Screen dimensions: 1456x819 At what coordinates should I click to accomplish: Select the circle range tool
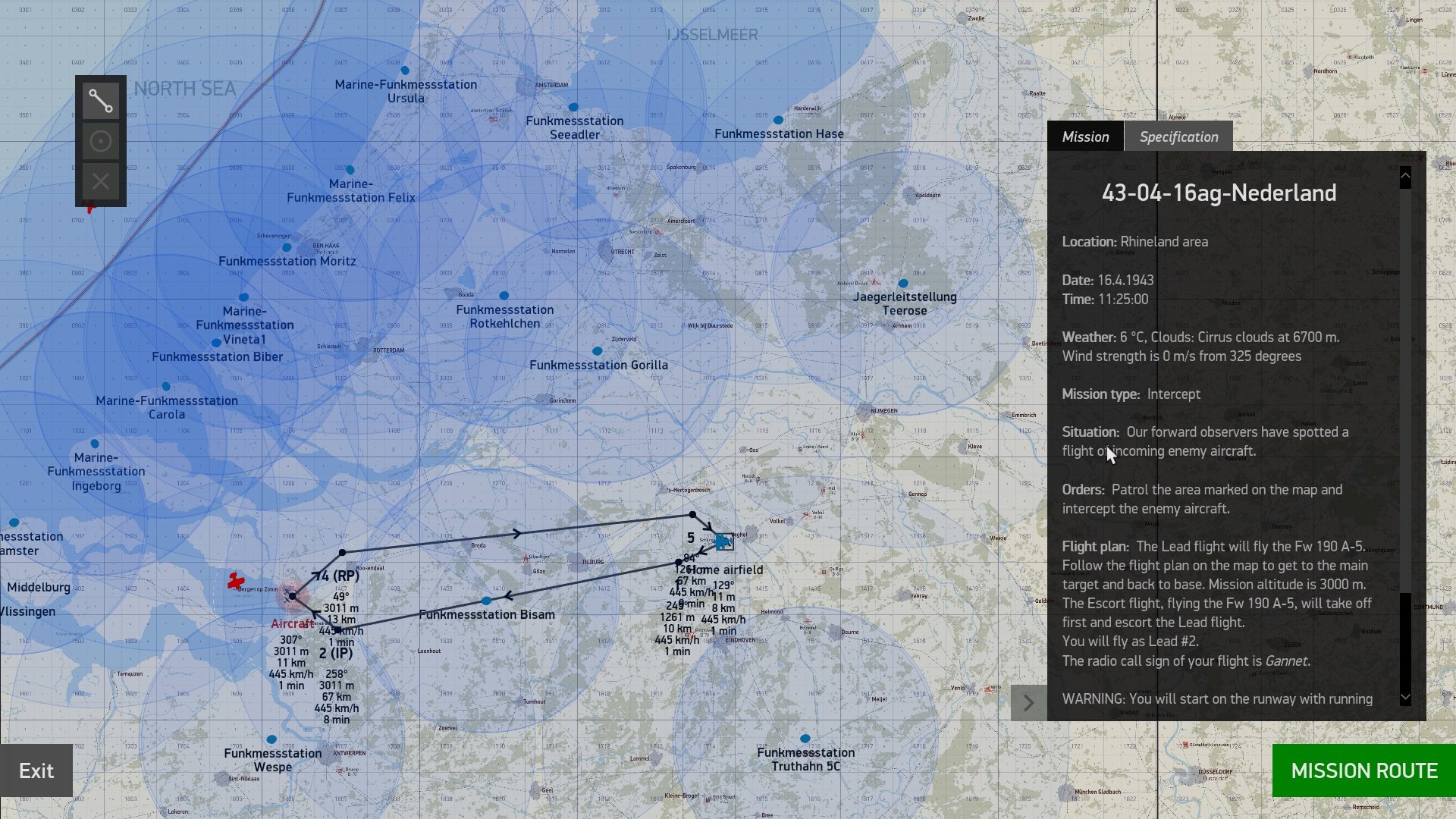[x=101, y=141]
